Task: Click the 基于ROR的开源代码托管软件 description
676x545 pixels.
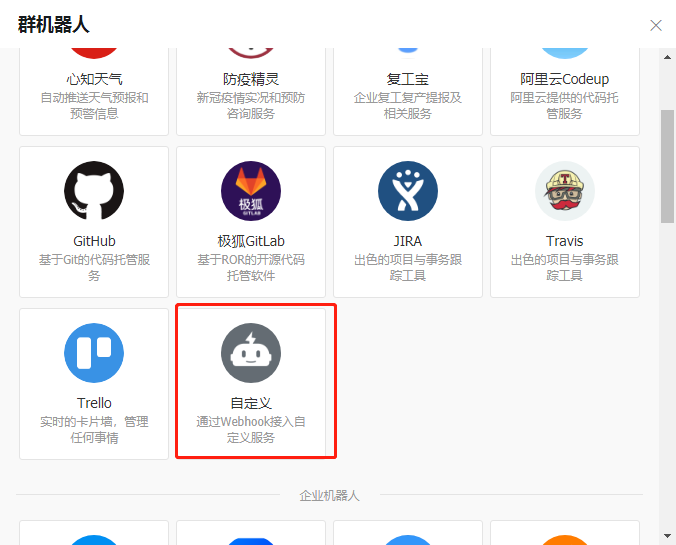Action: [251, 267]
